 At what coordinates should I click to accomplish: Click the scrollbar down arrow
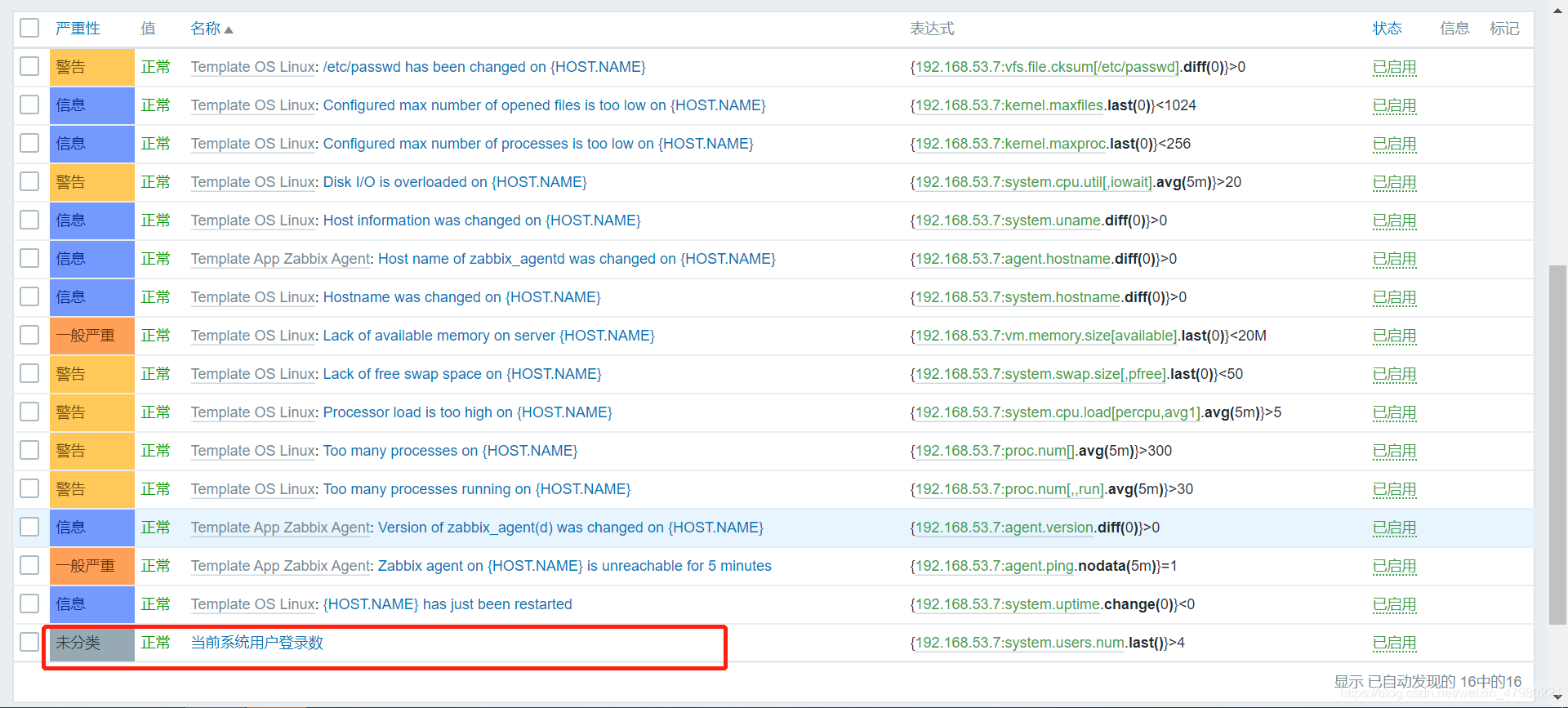point(1557,698)
